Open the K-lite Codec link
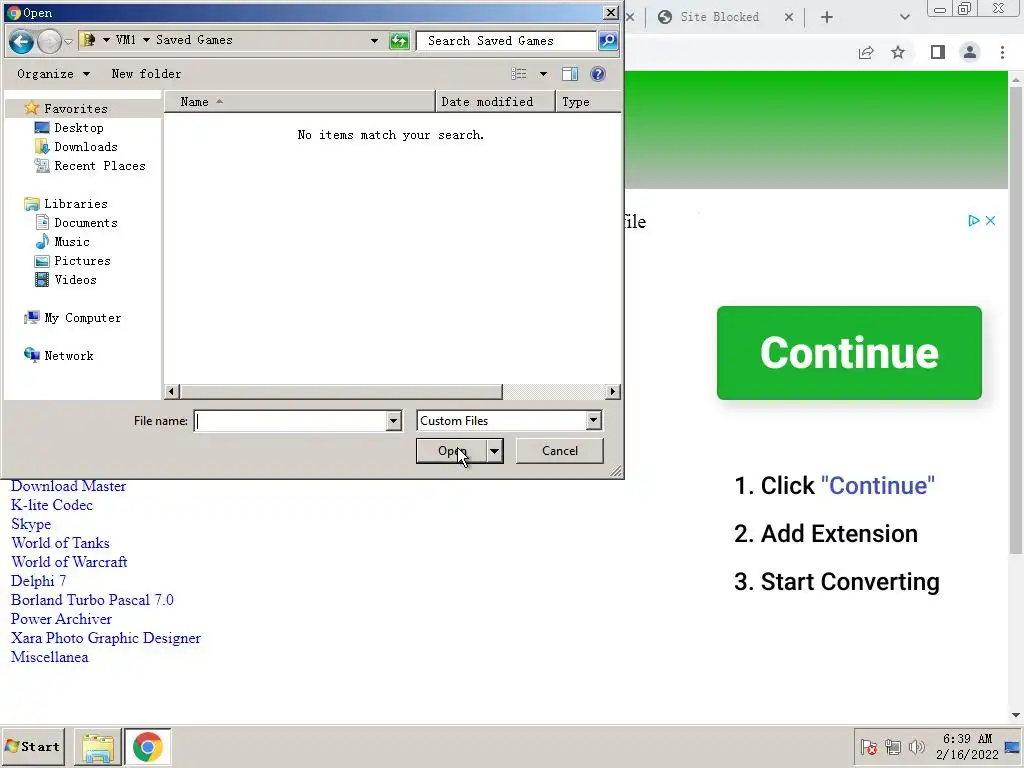Screen dimensions: 1024x768 pyautogui.click(x=52, y=505)
